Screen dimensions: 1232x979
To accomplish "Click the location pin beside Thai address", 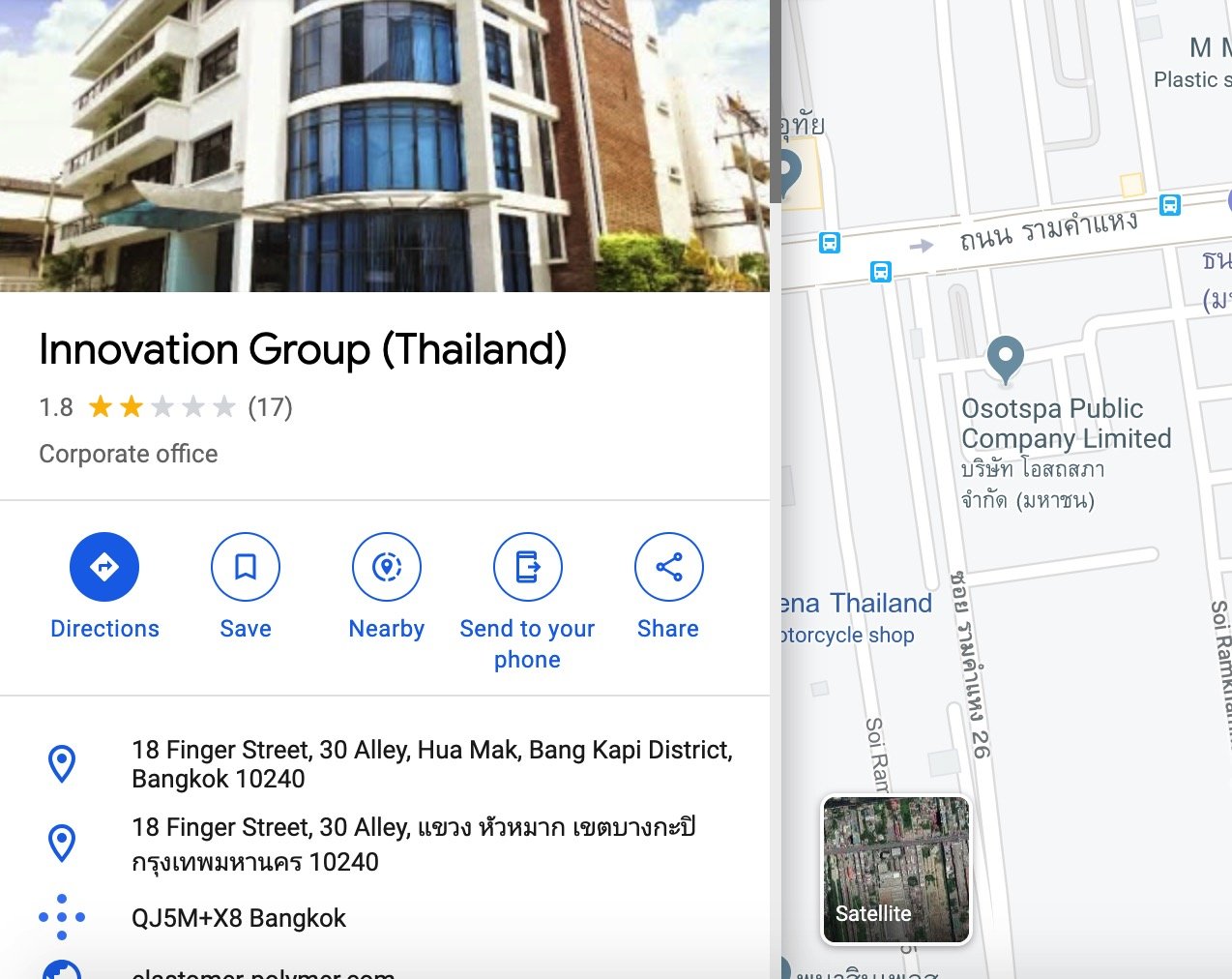I will tap(62, 844).
